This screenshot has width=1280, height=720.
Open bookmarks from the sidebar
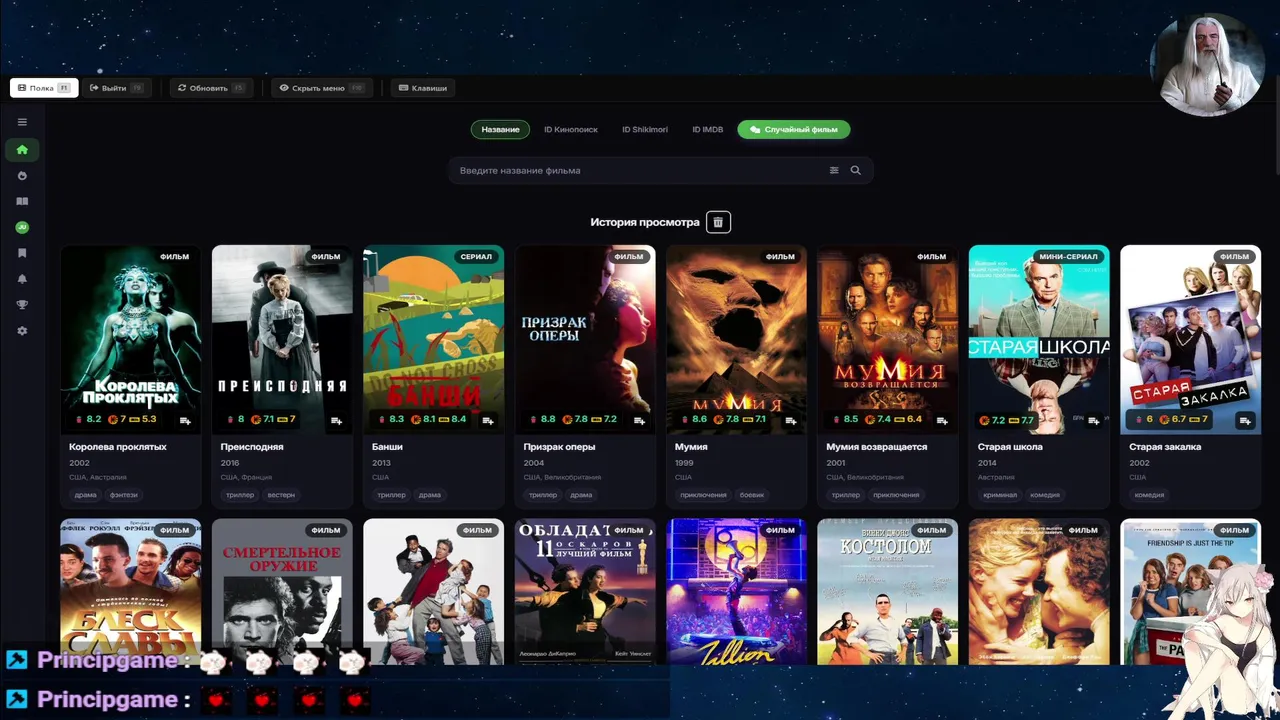pyautogui.click(x=22, y=253)
